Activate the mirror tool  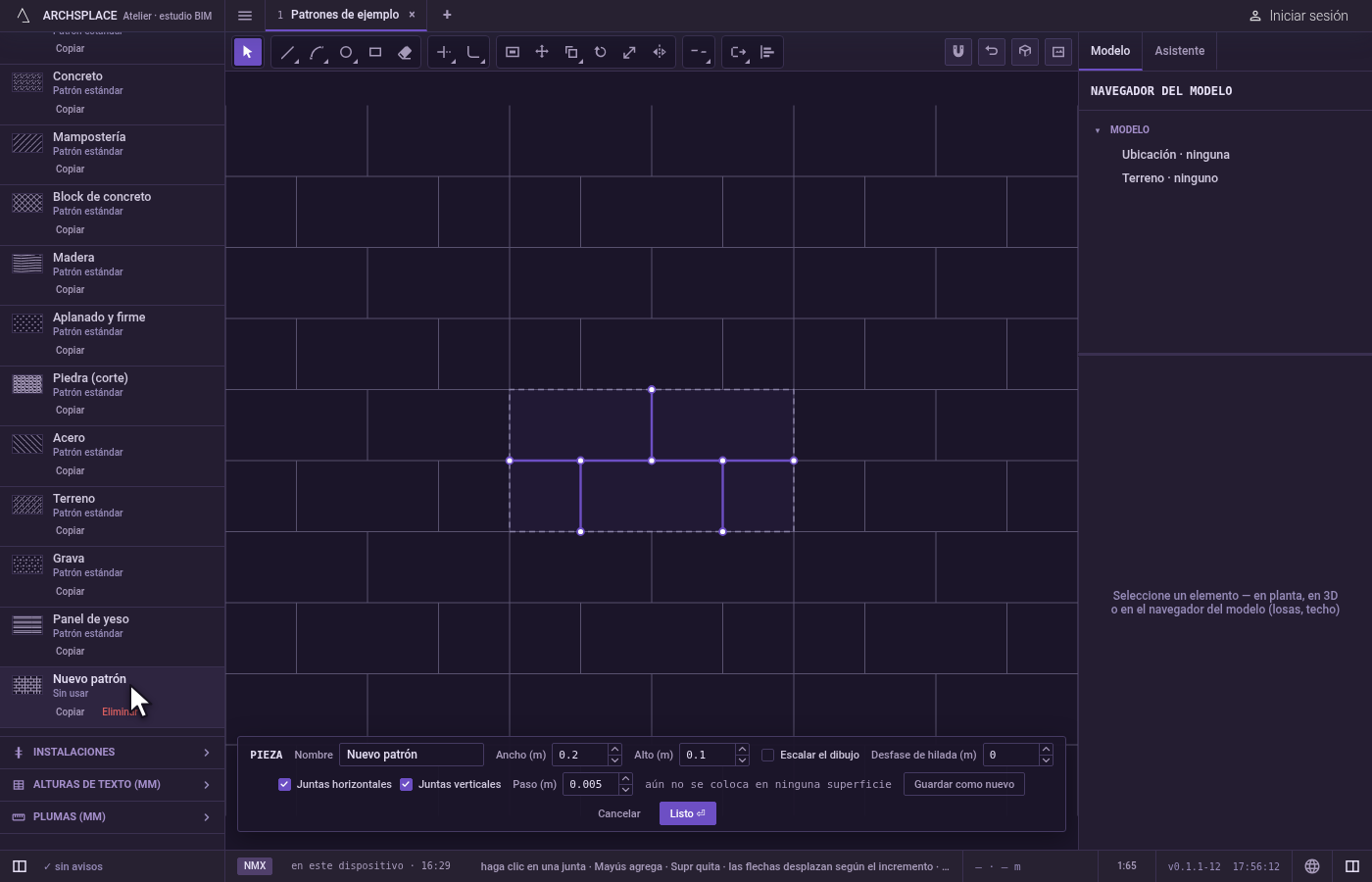[660, 52]
